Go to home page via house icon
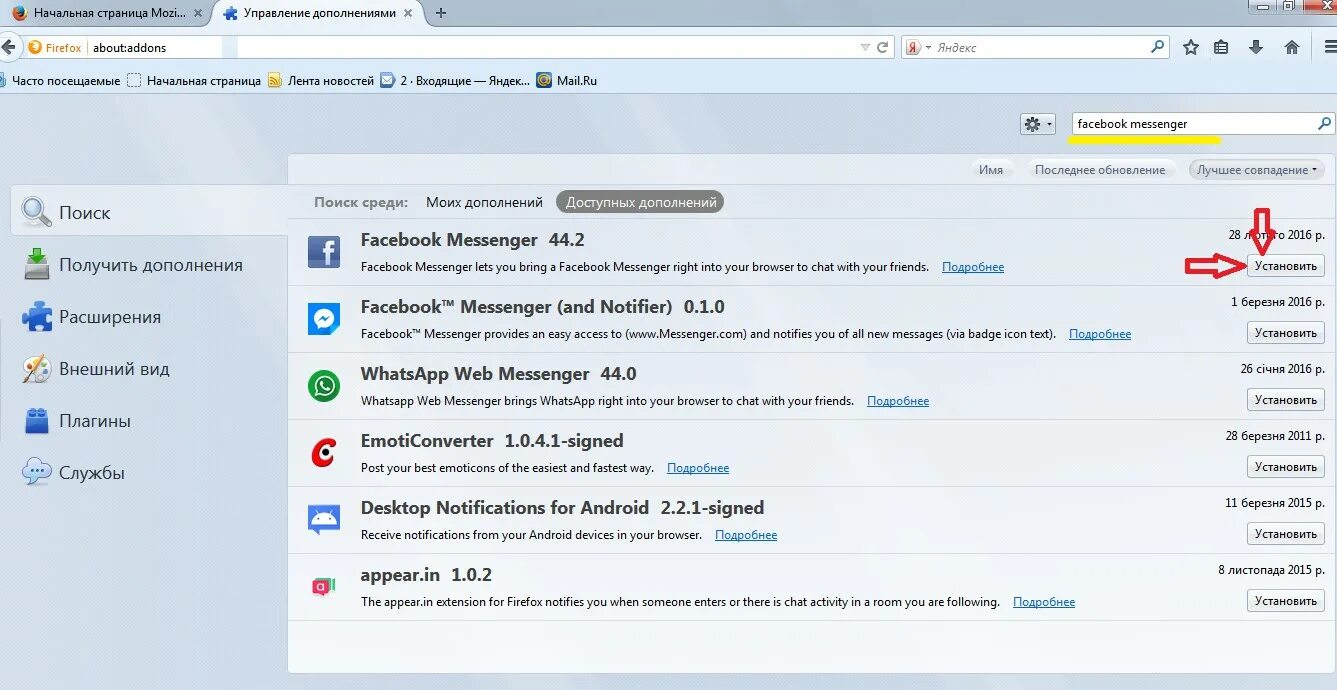Viewport: 1337px width, 690px height. tap(1292, 47)
